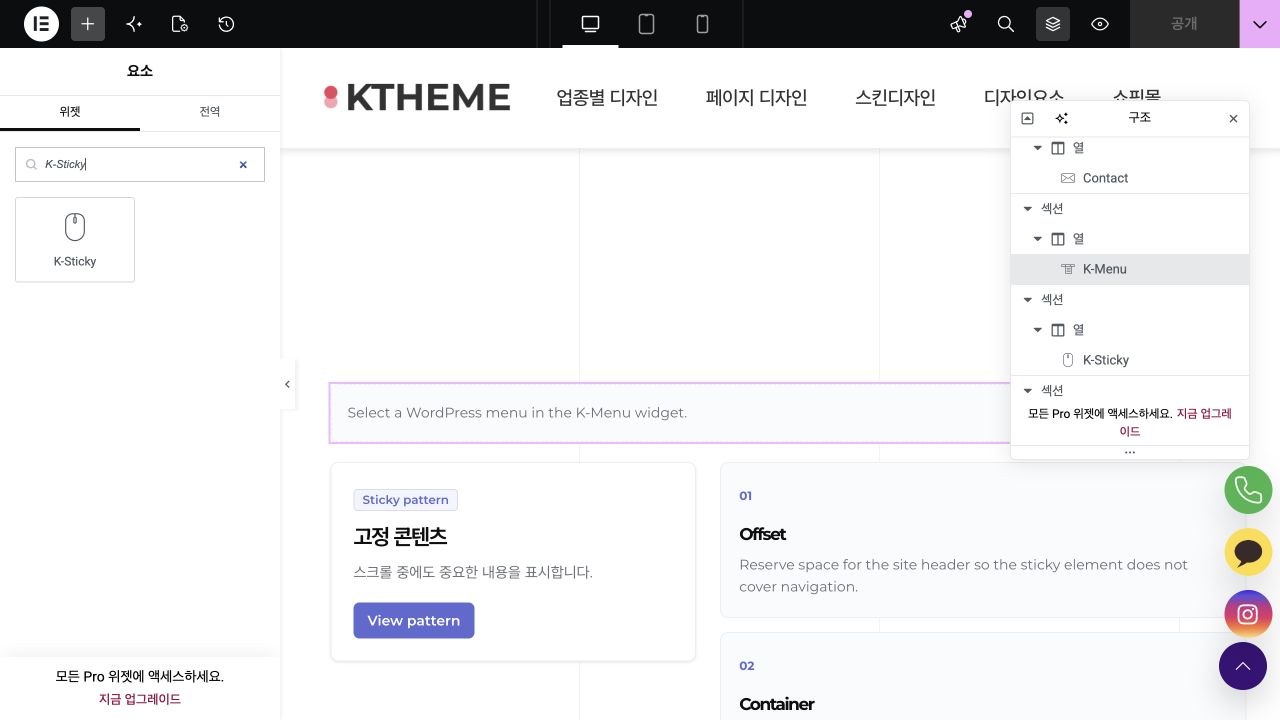This screenshot has height=720, width=1280.
Task: Open the 업종별 디자인 menu item
Action: click(607, 98)
